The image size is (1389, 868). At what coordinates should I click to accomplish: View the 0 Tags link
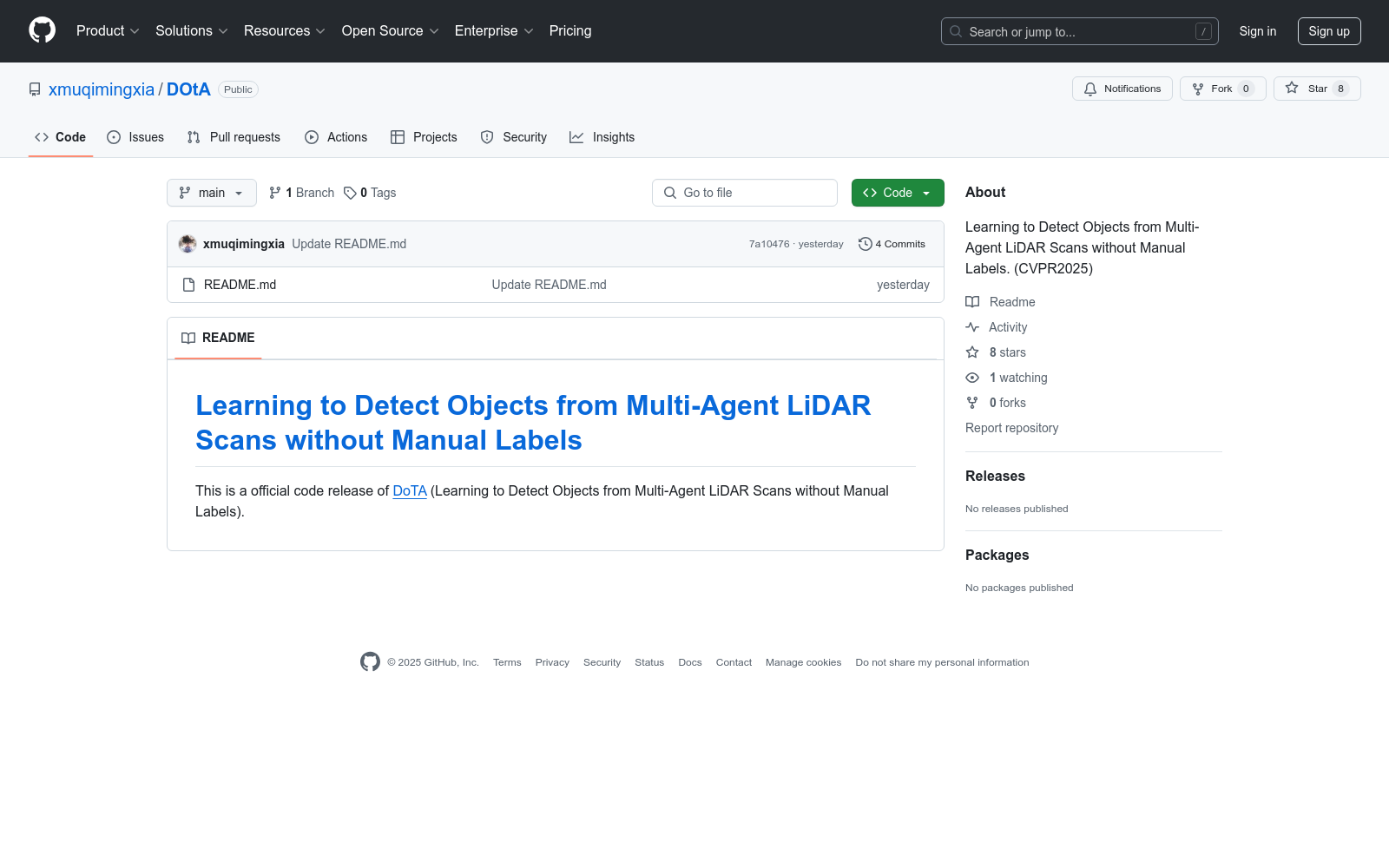pos(370,193)
